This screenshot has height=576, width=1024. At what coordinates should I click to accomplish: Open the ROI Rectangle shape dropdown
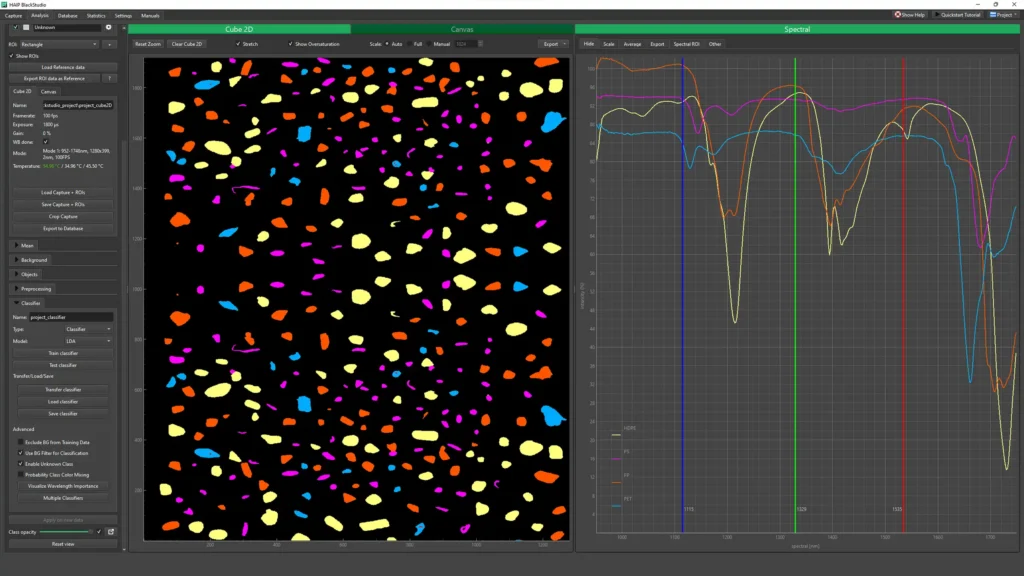(x=59, y=44)
